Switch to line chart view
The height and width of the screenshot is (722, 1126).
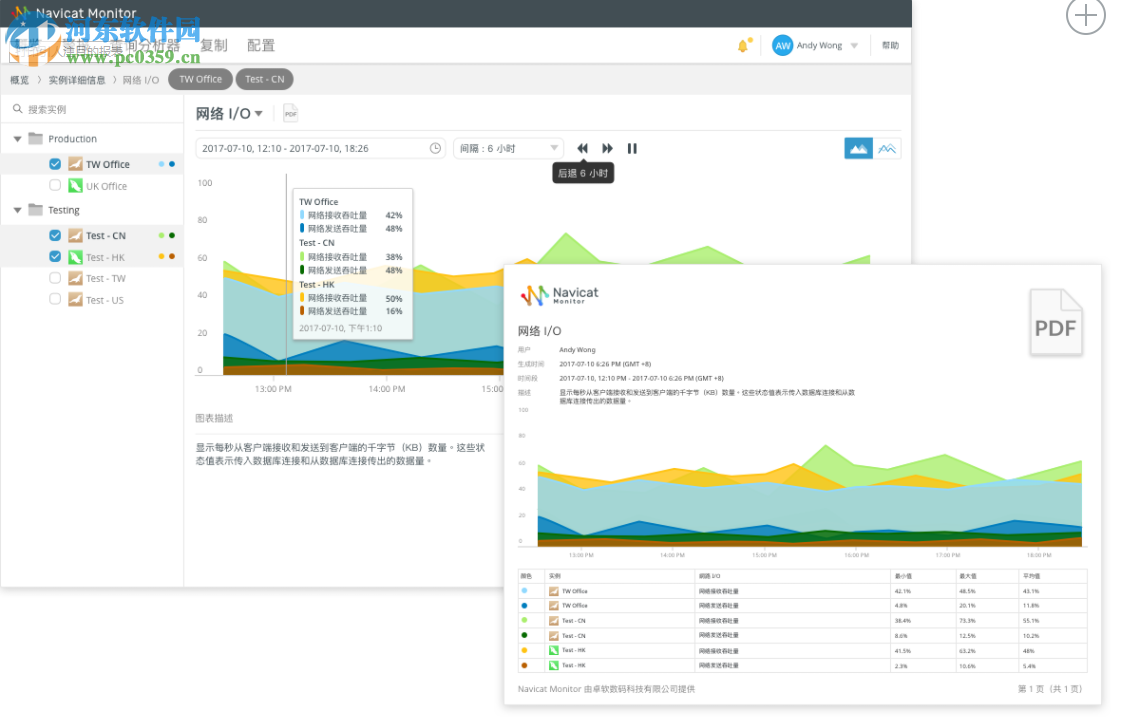[x=888, y=148]
